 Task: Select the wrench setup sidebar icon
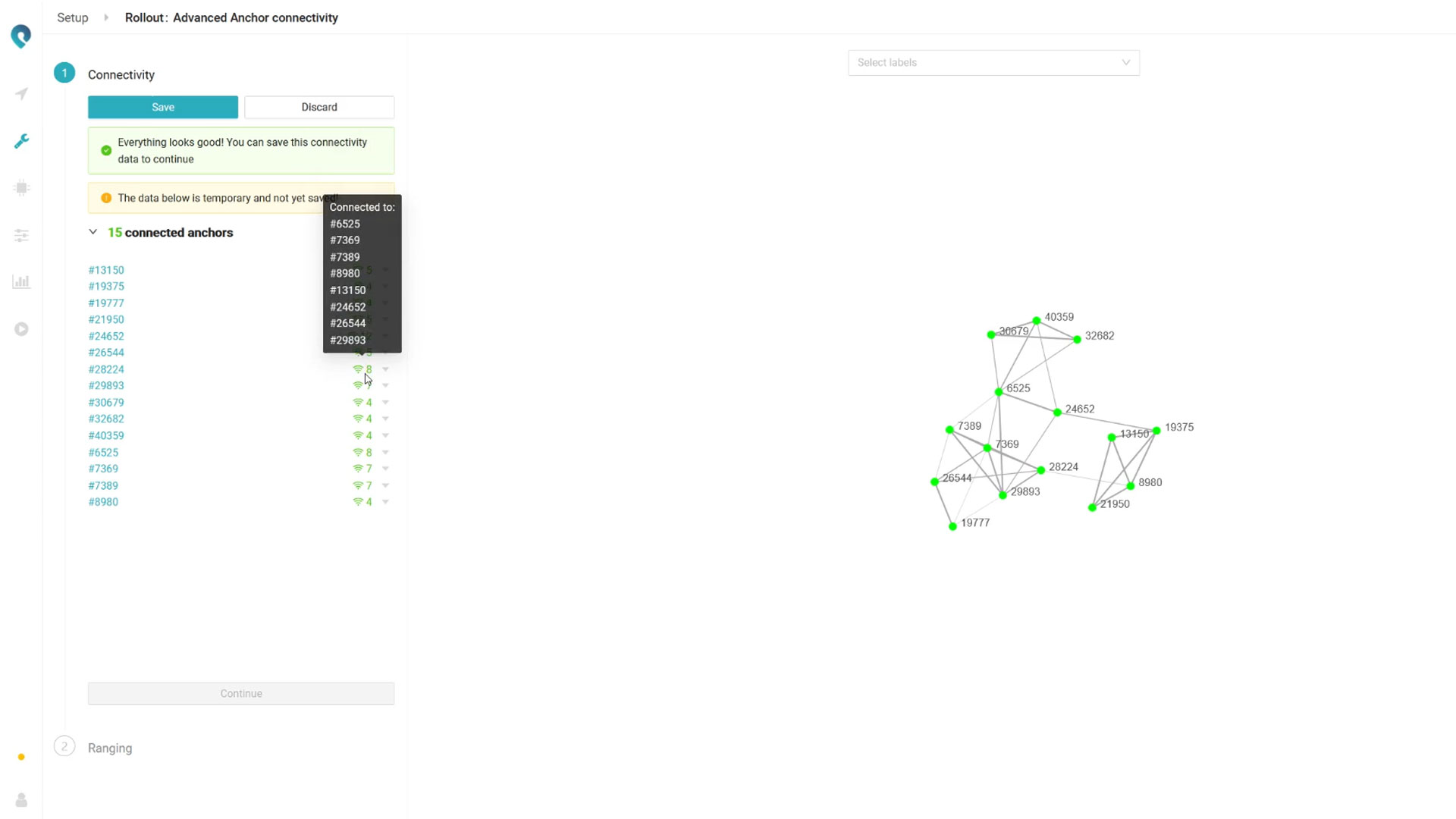point(21,141)
